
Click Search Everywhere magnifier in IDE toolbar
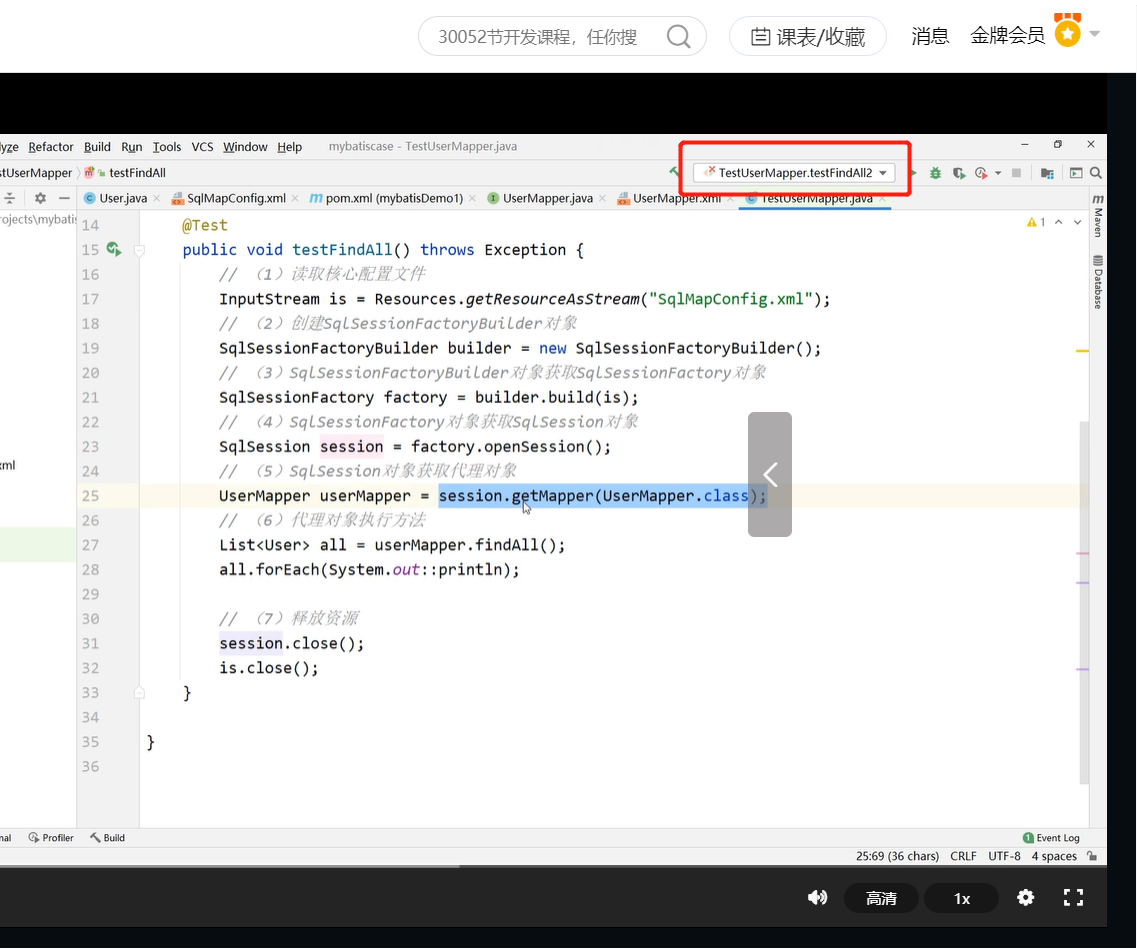coord(1096,173)
